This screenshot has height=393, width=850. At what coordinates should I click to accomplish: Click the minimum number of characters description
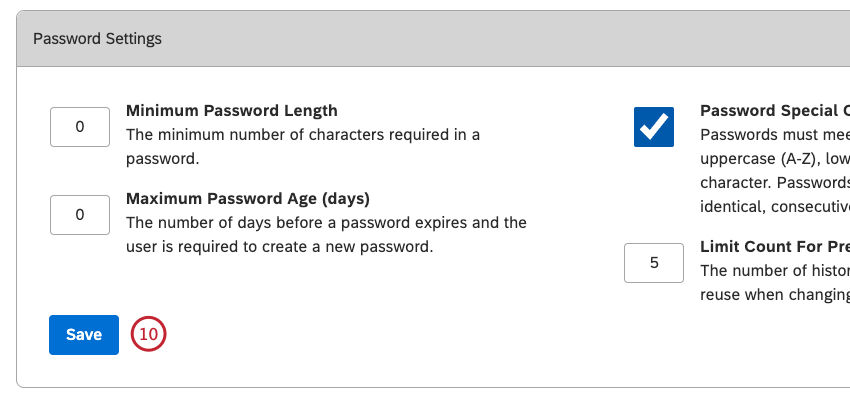[303, 146]
